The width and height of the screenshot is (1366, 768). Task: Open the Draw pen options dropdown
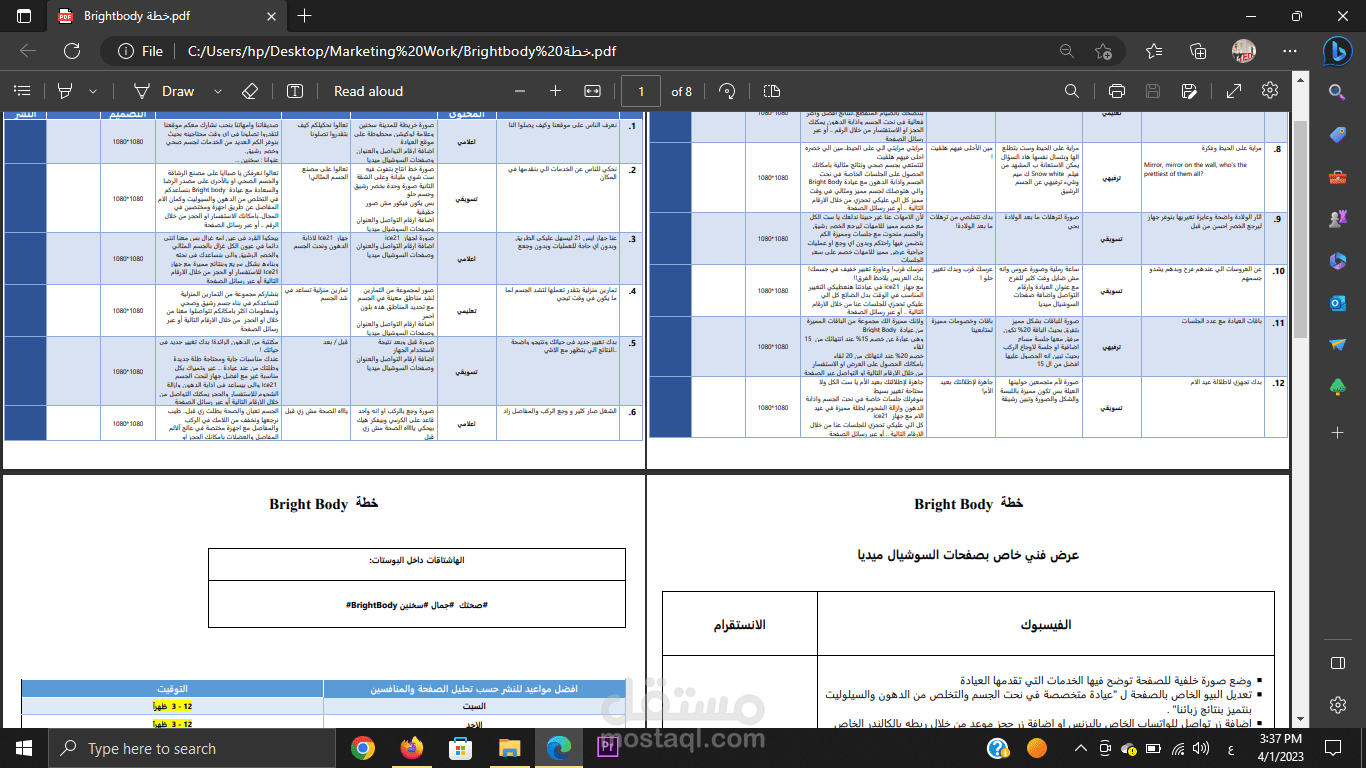[x=216, y=91]
